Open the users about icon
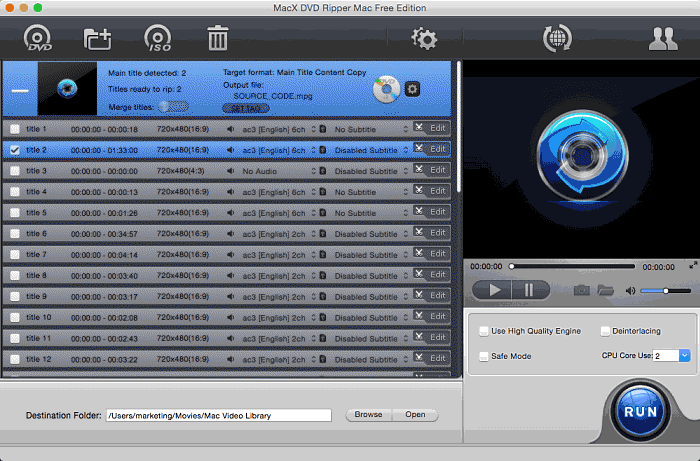700x461 pixels. click(x=663, y=39)
